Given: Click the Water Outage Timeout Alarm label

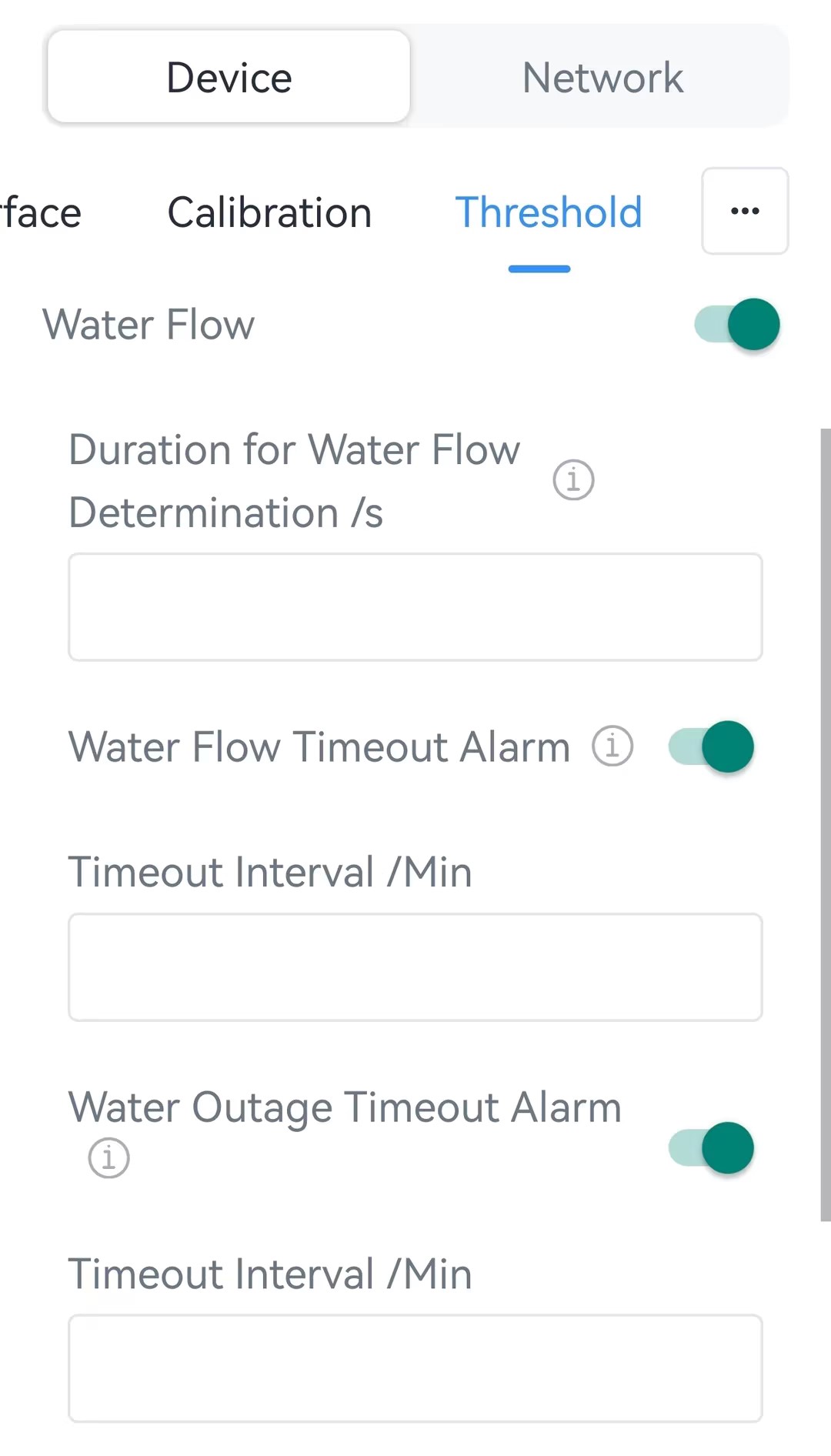Looking at the screenshot, I should (x=344, y=1108).
